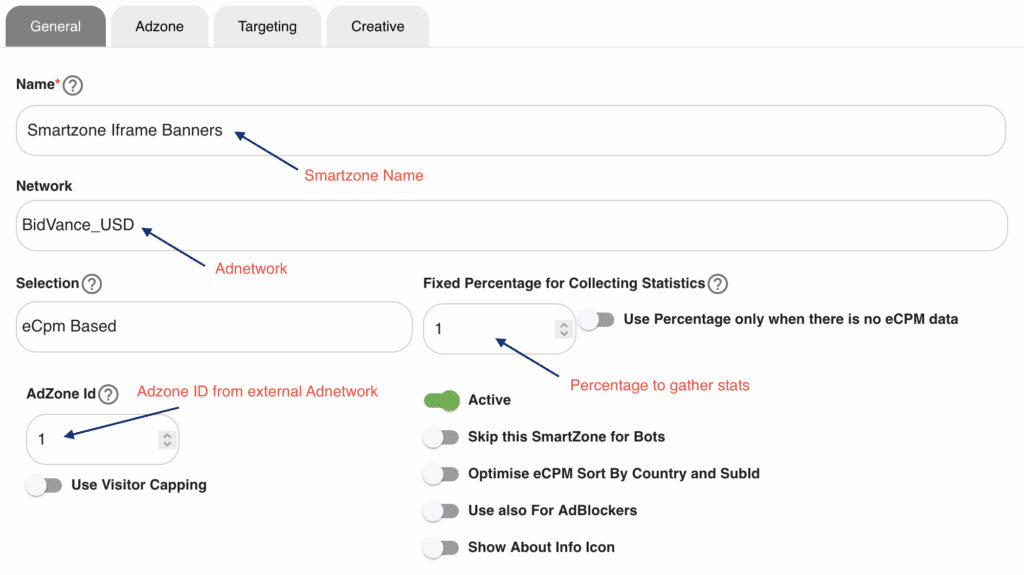Click the Fixed Percentage spinner arrows
This screenshot has height=575, width=1024.
click(563, 329)
